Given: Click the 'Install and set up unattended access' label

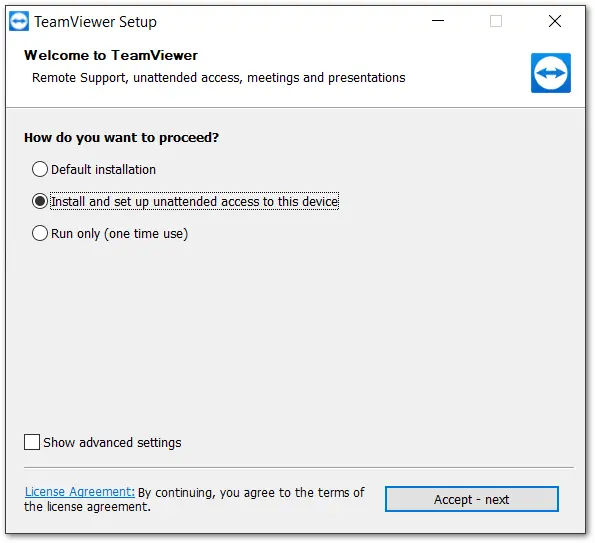Looking at the screenshot, I should 195,201.
